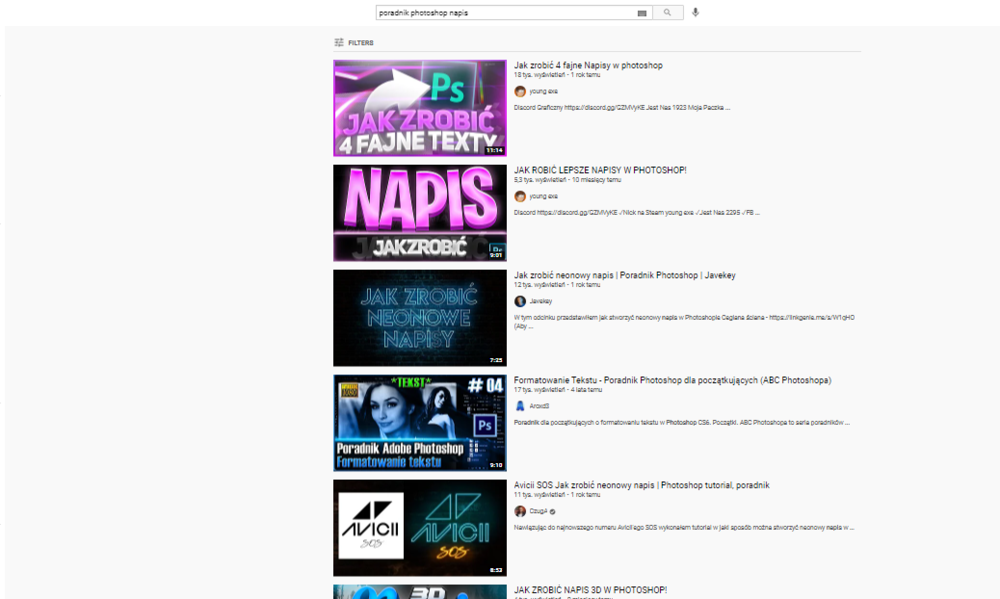The width and height of the screenshot is (1000, 599).
Task: Open young exe channel name under '4 fajne Napisy'
Action: pyautogui.click(x=543, y=91)
